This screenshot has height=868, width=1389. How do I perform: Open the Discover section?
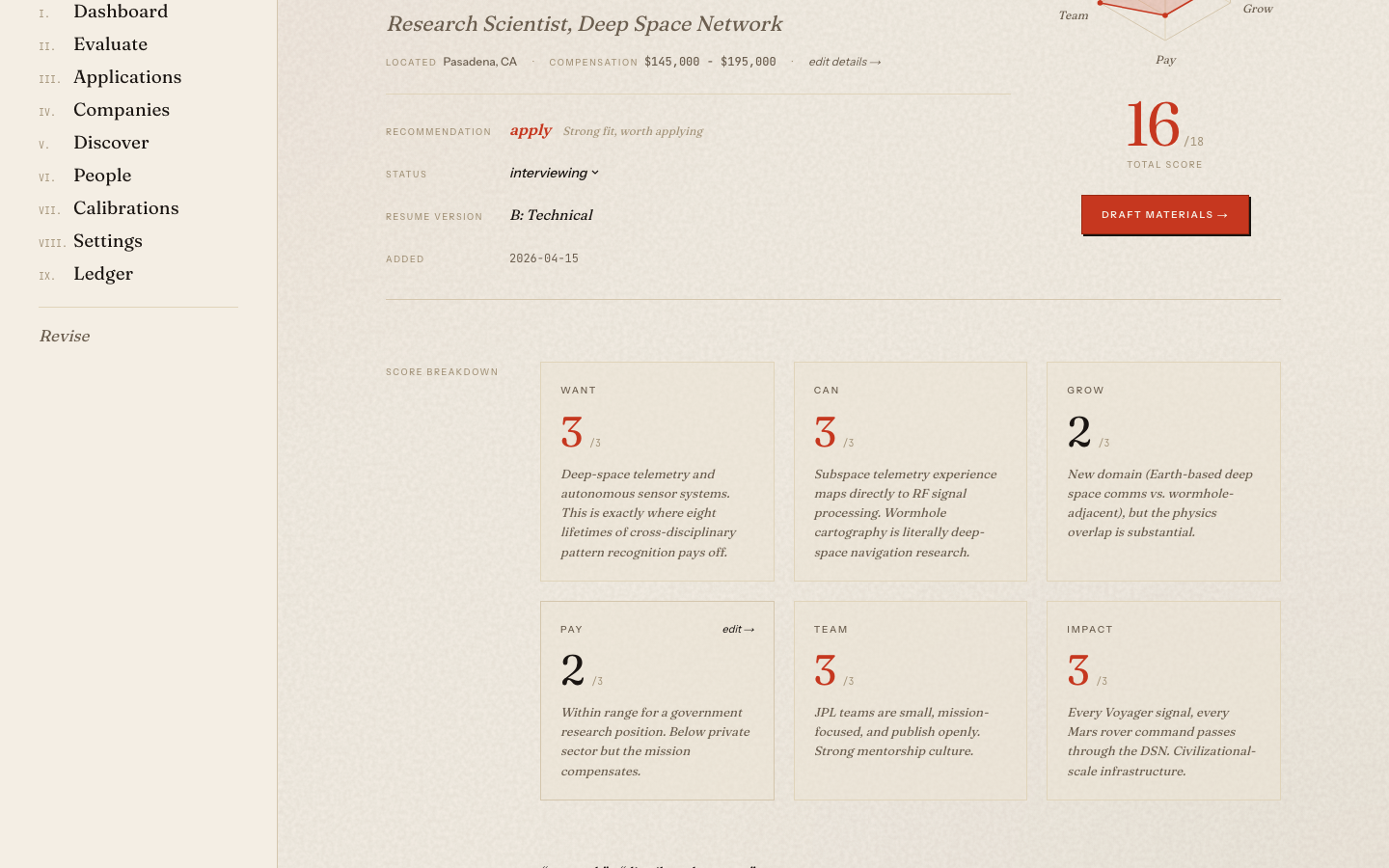tap(111, 143)
